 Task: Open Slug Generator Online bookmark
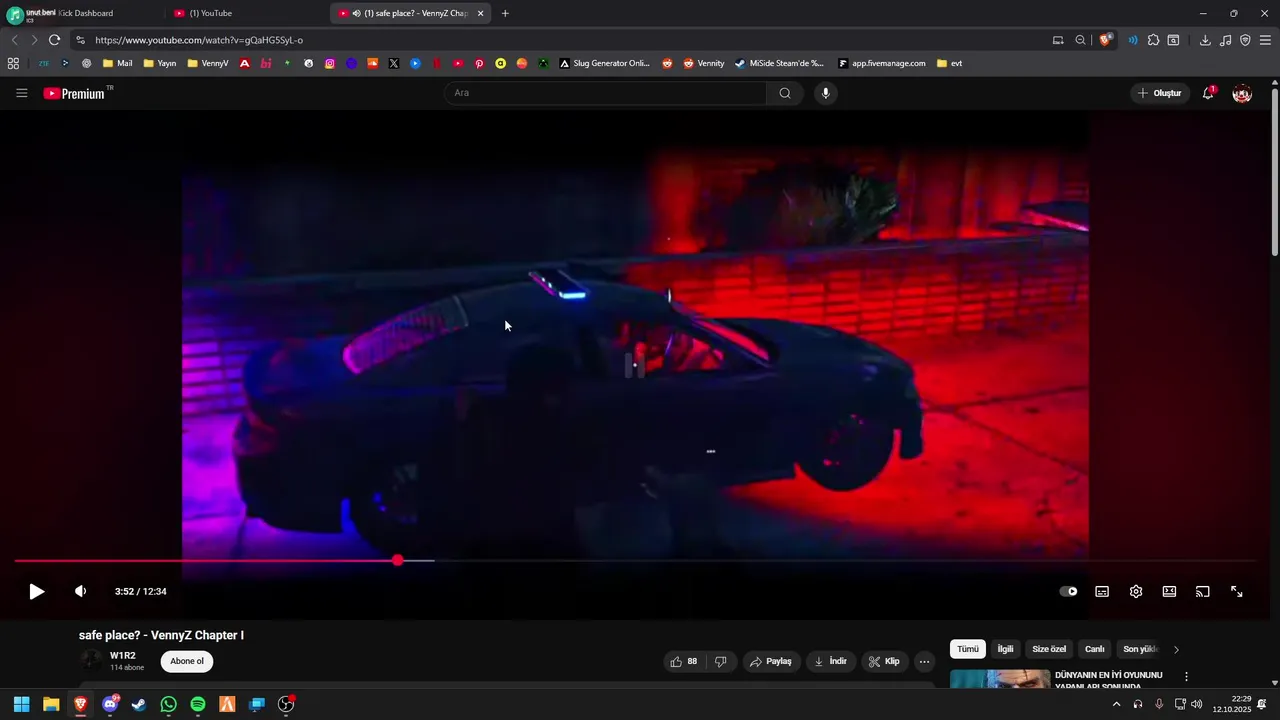604,63
